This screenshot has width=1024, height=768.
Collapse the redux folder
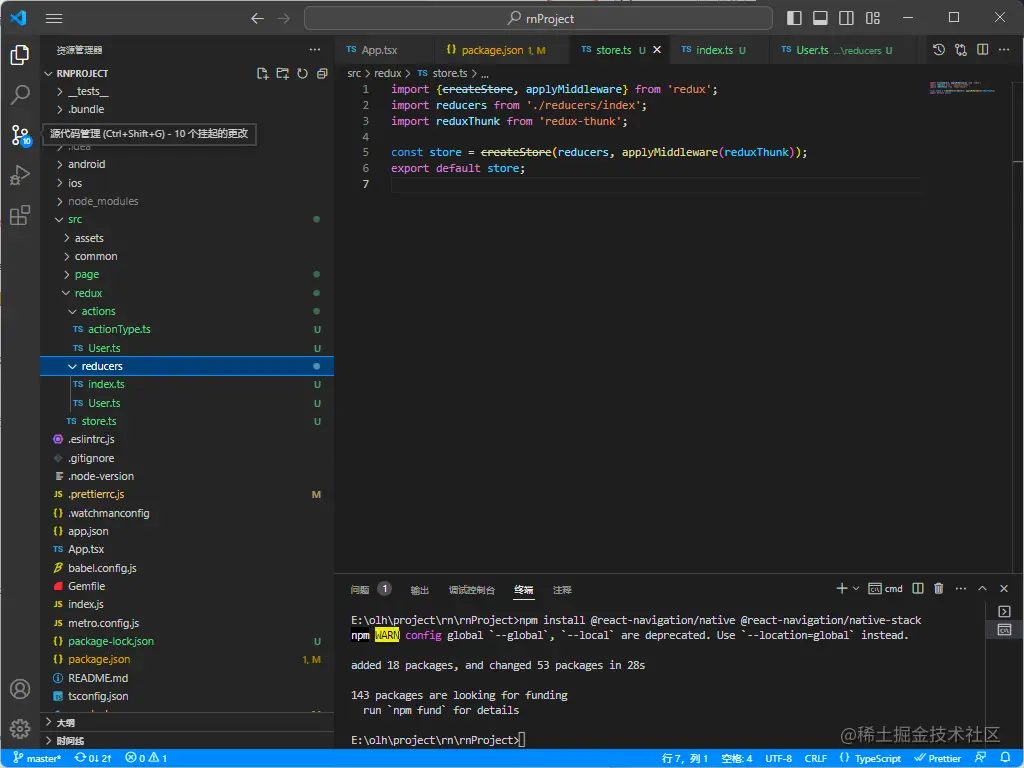(66, 293)
